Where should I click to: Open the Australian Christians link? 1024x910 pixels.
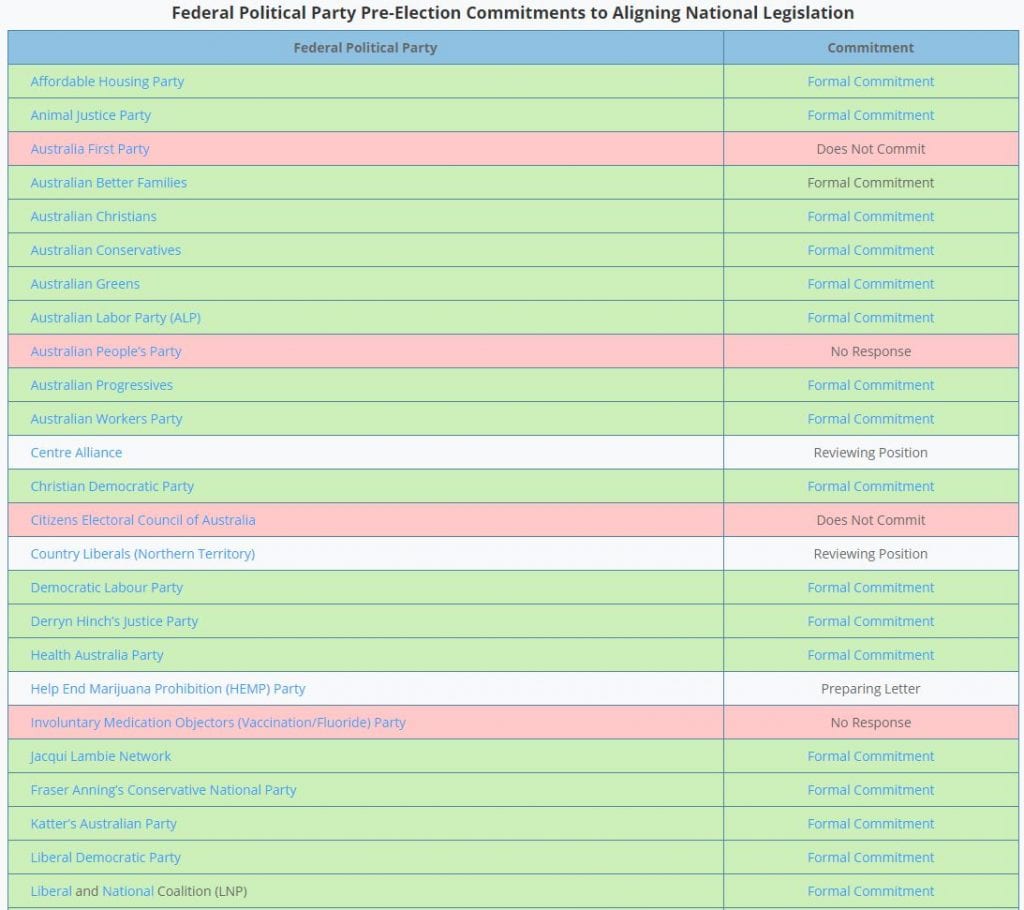[x=93, y=216]
